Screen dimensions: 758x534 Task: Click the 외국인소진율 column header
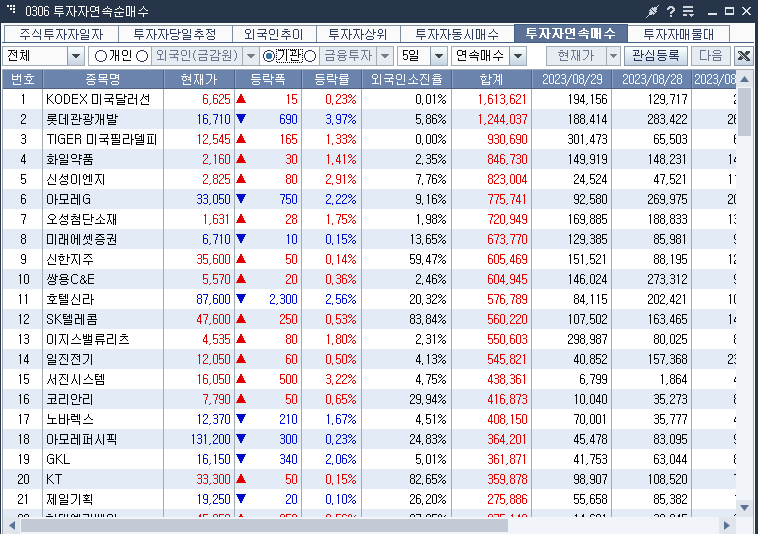407,79
